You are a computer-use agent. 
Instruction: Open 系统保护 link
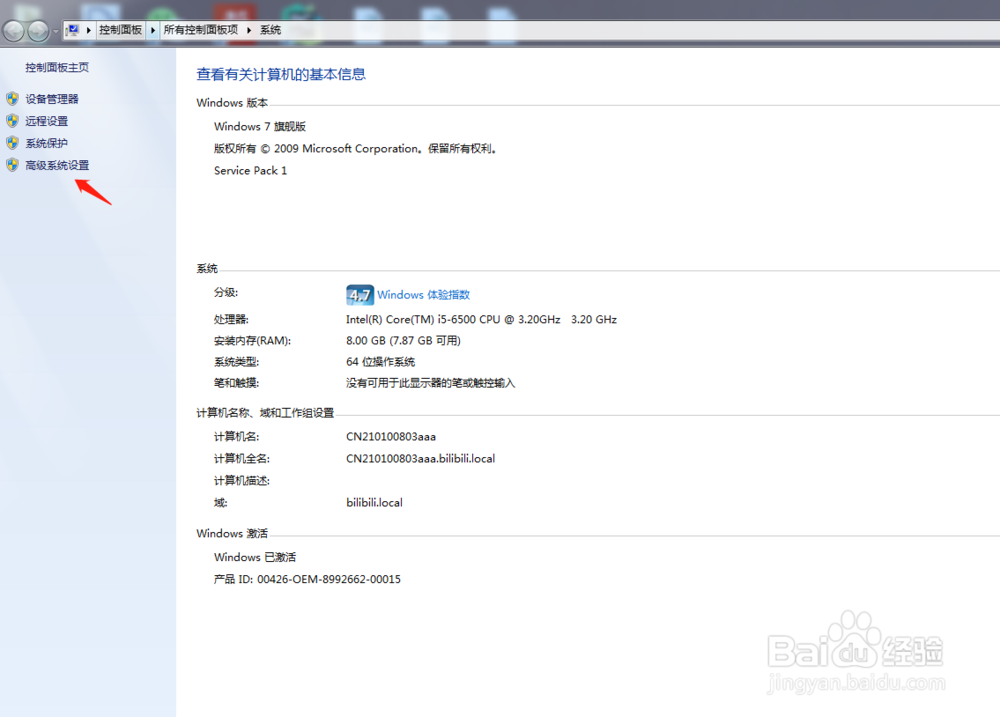[x=47, y=143]
